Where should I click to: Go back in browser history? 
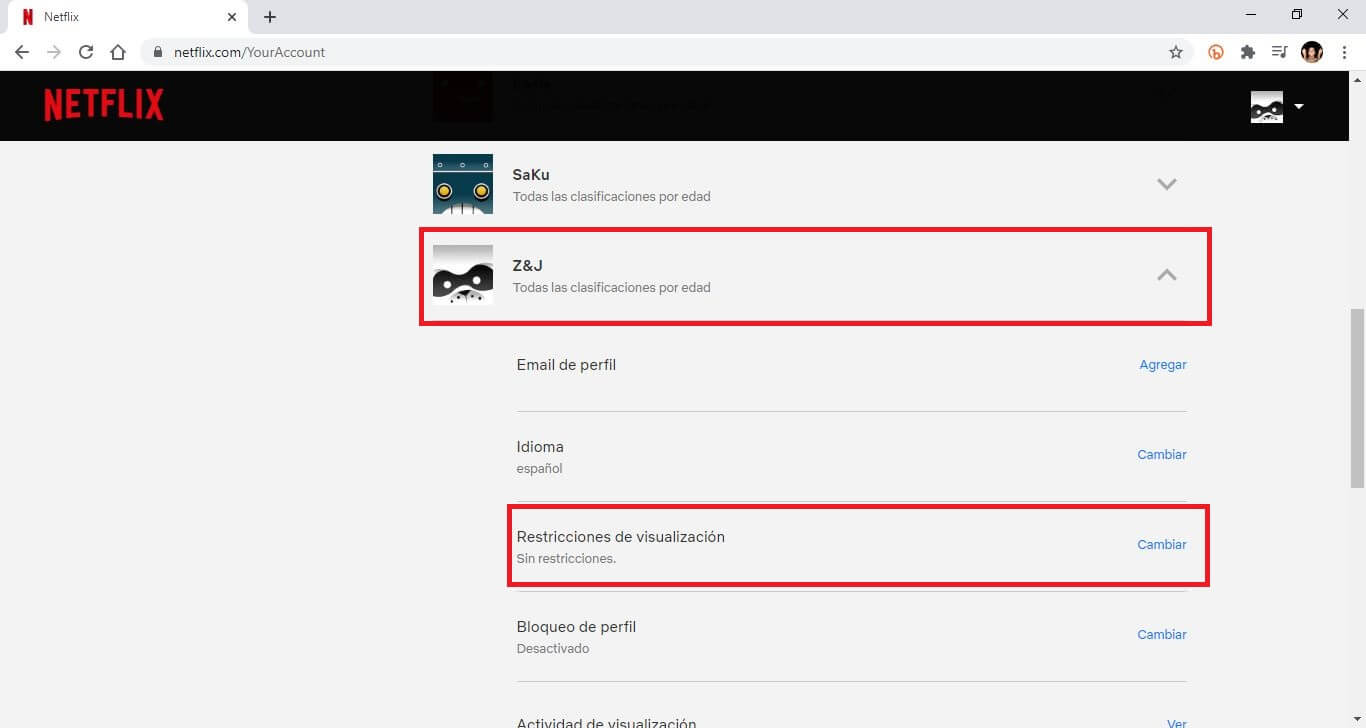click(22, 52)
